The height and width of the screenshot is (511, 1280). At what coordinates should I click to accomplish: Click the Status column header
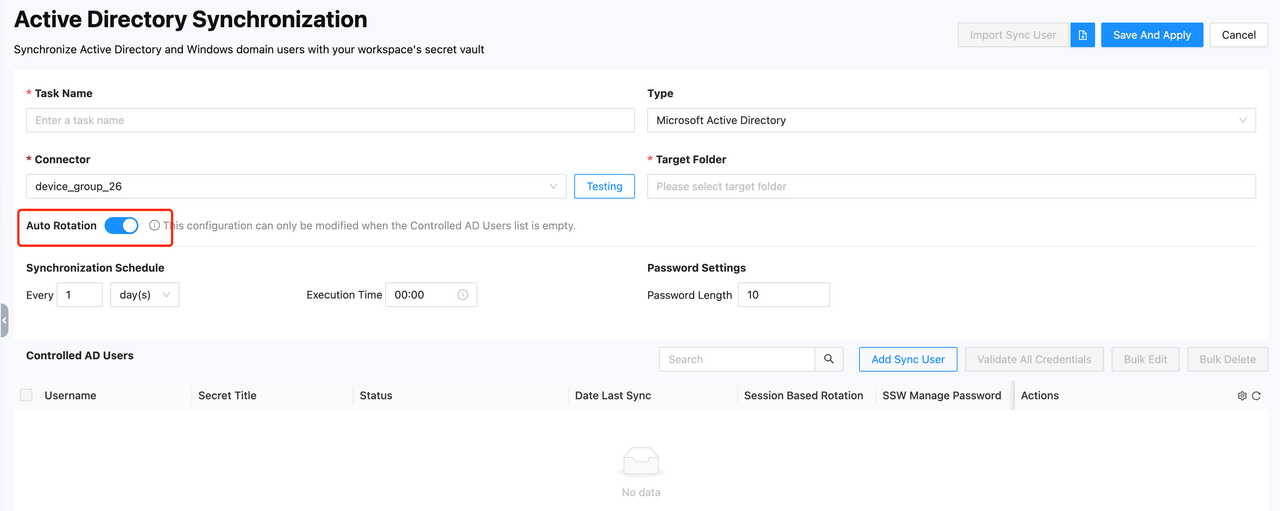pyautogui.click(x=376, y=396)
